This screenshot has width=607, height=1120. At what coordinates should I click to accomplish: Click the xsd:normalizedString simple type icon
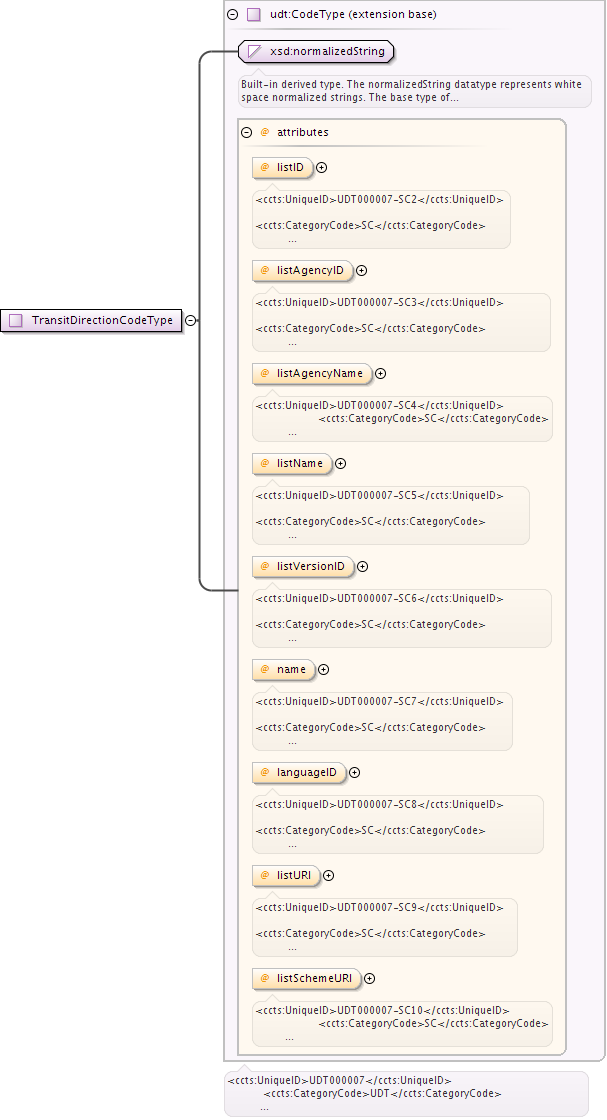tap(255, 51)
